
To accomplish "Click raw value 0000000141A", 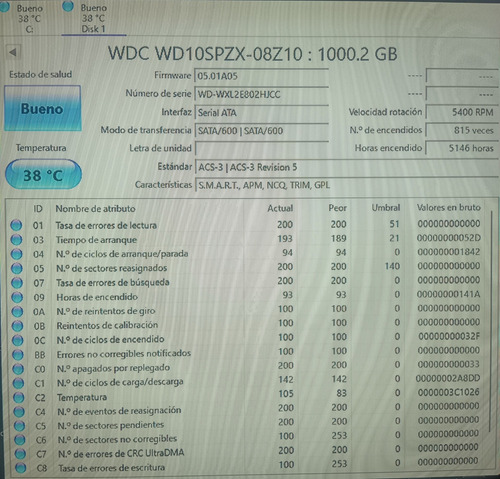I will [449, 294].
